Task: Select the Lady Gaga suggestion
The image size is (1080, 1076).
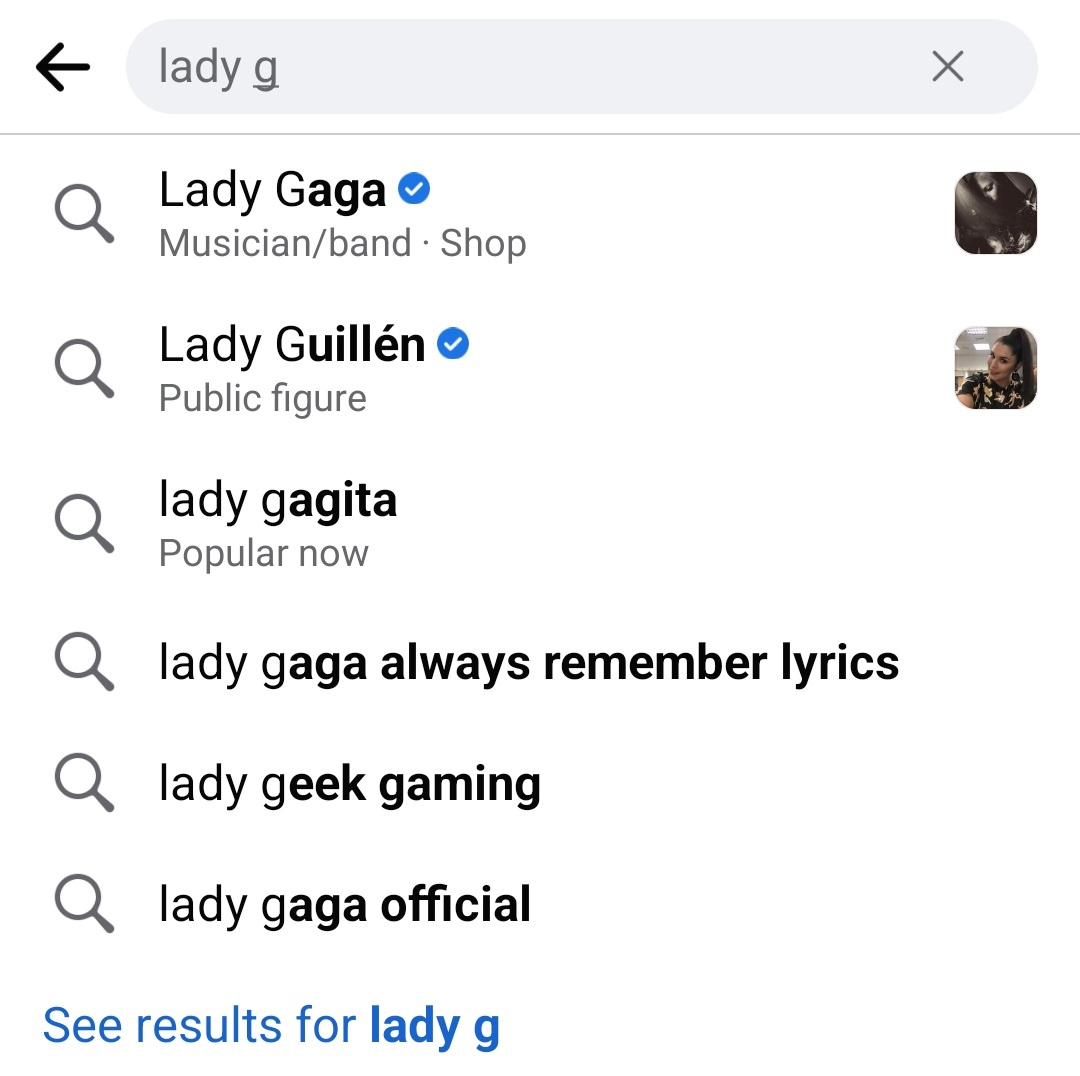Action: coord(272,191)
